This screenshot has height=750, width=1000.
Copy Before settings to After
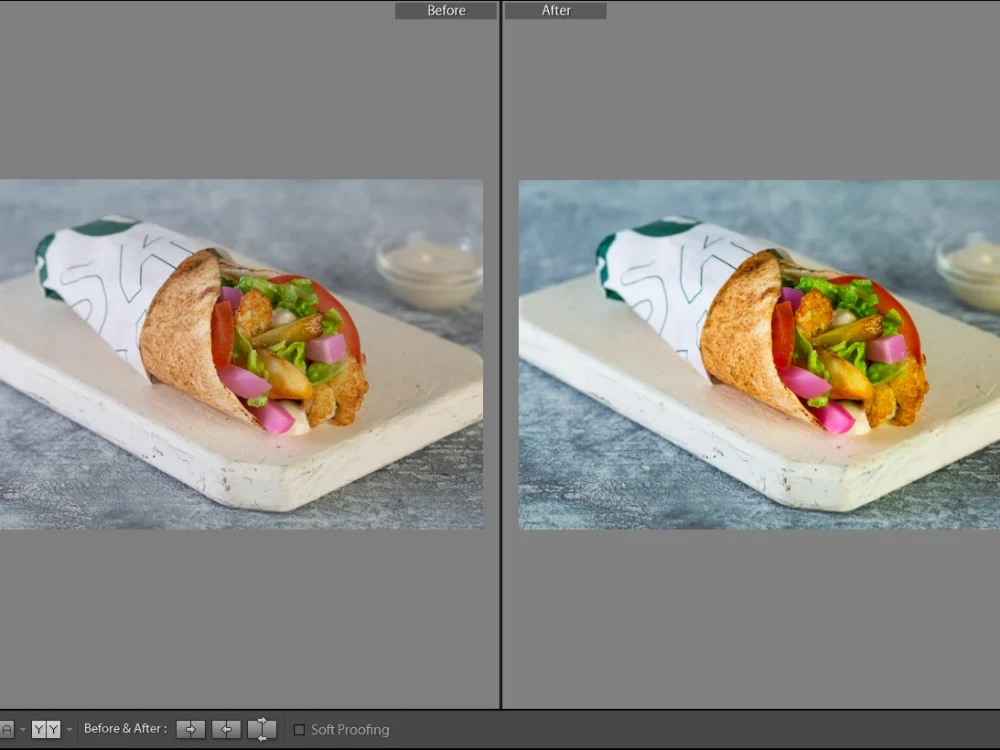click(191, 729)
